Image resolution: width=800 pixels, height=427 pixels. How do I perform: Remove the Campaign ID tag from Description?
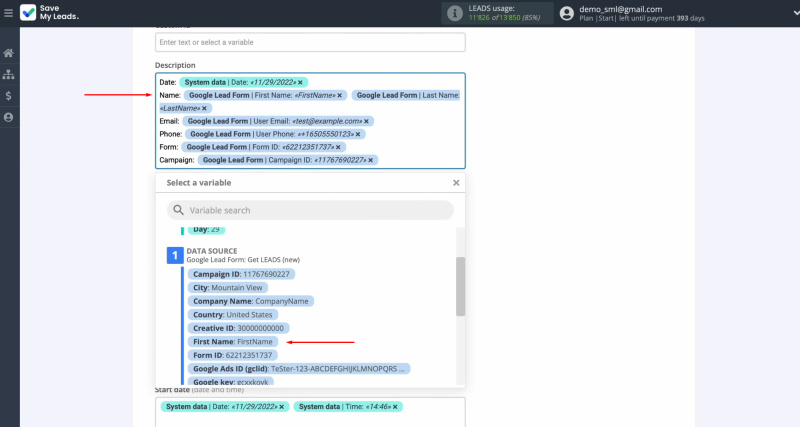coord(371,160)
